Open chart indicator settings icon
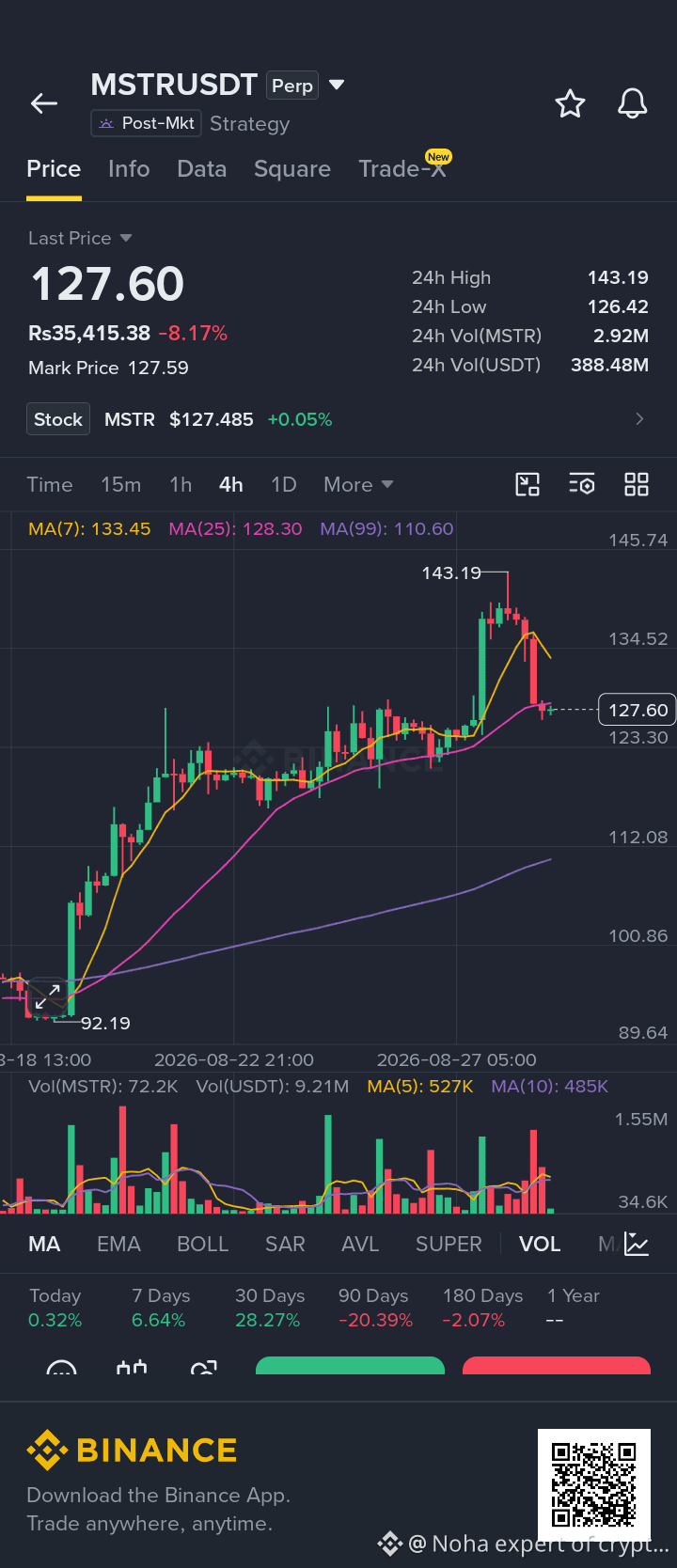The image size is (677, 1568). [582, 484]
